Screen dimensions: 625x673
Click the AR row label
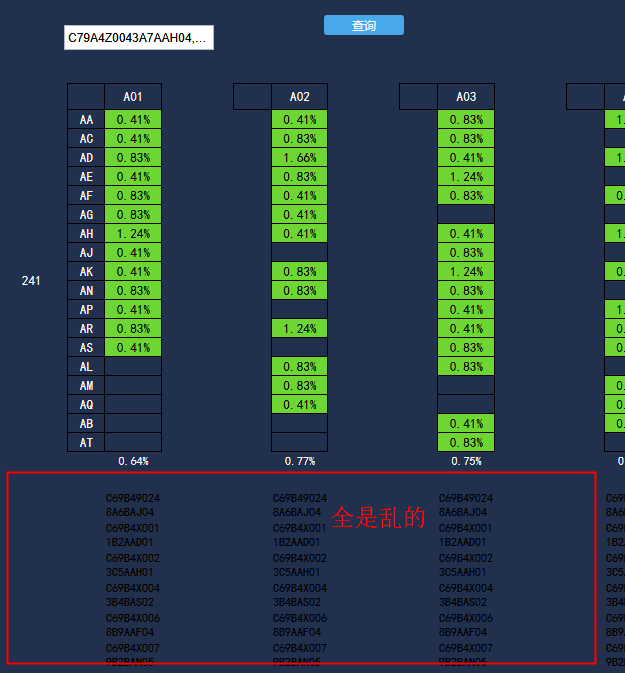(x=86, y=328)
